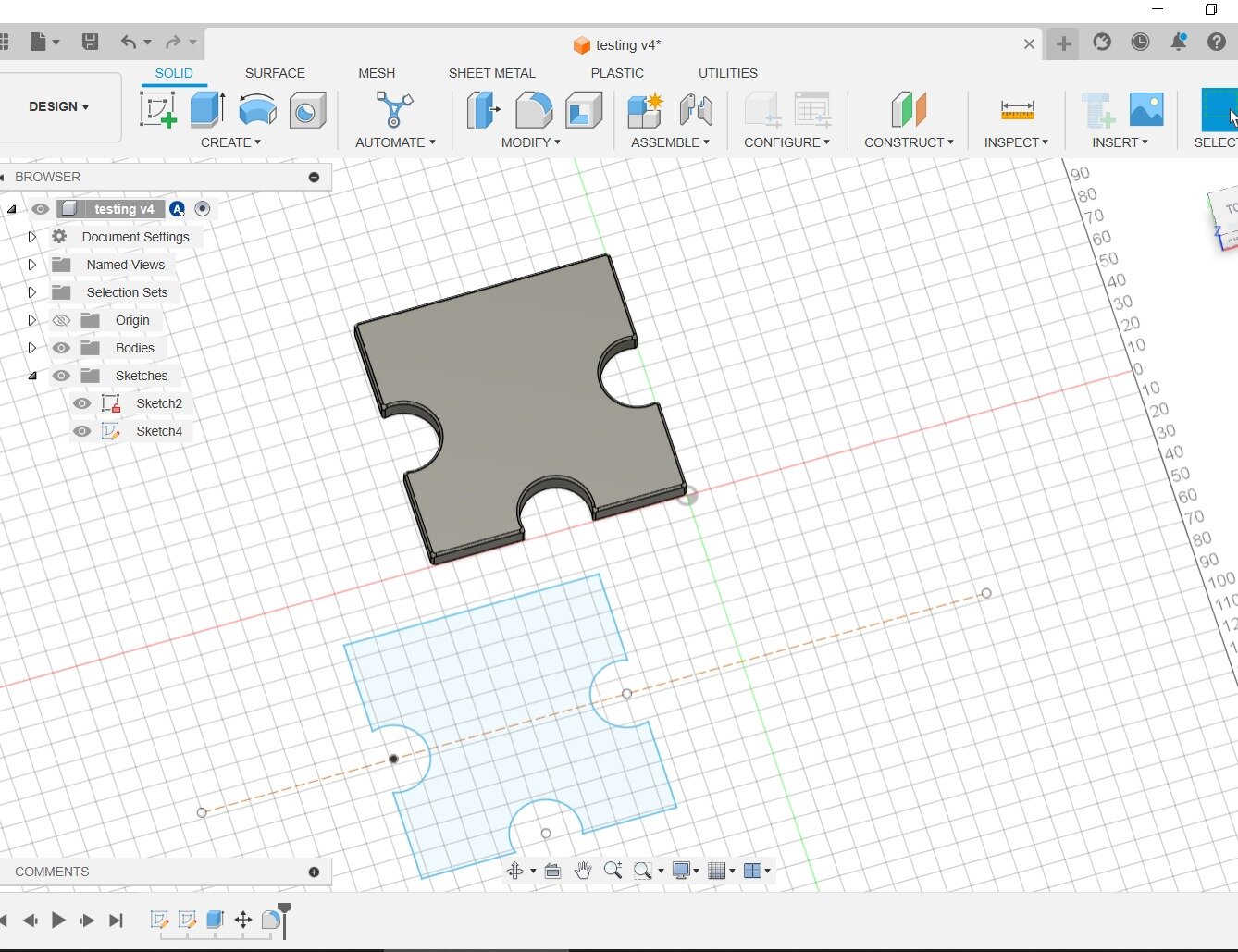The image size is (1238, 952).
Task: Open the notifications bell
Action: [1179, 42]
